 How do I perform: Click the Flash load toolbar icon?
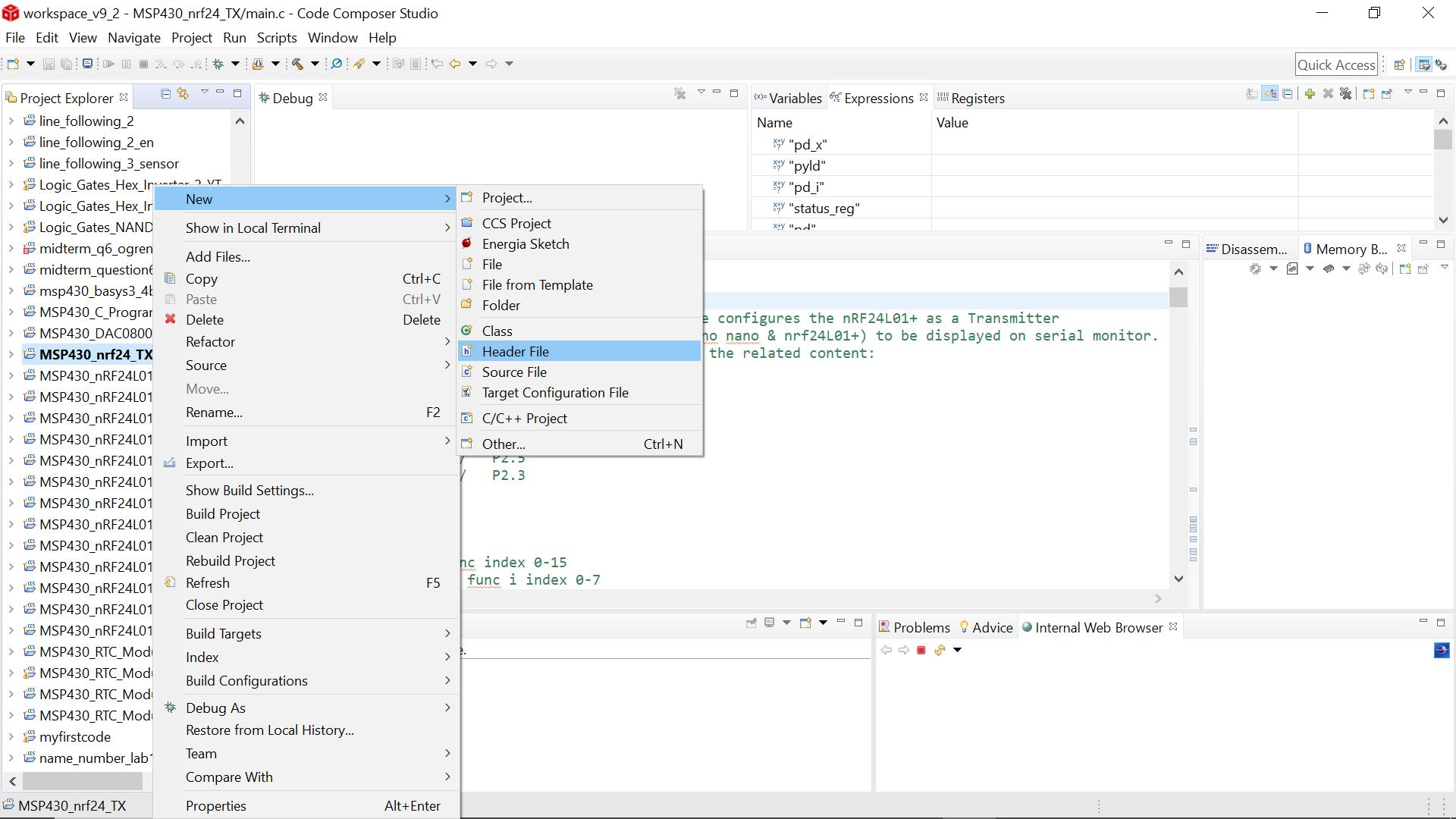click(258, 64)
